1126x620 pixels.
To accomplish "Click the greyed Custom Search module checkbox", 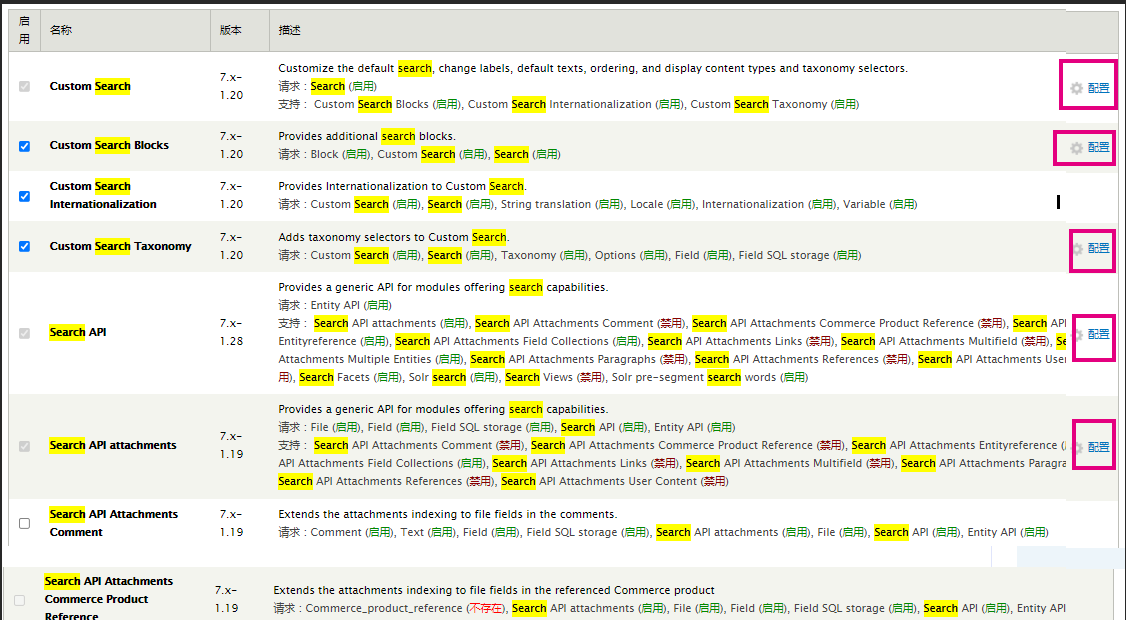I will tap(25, 87).
